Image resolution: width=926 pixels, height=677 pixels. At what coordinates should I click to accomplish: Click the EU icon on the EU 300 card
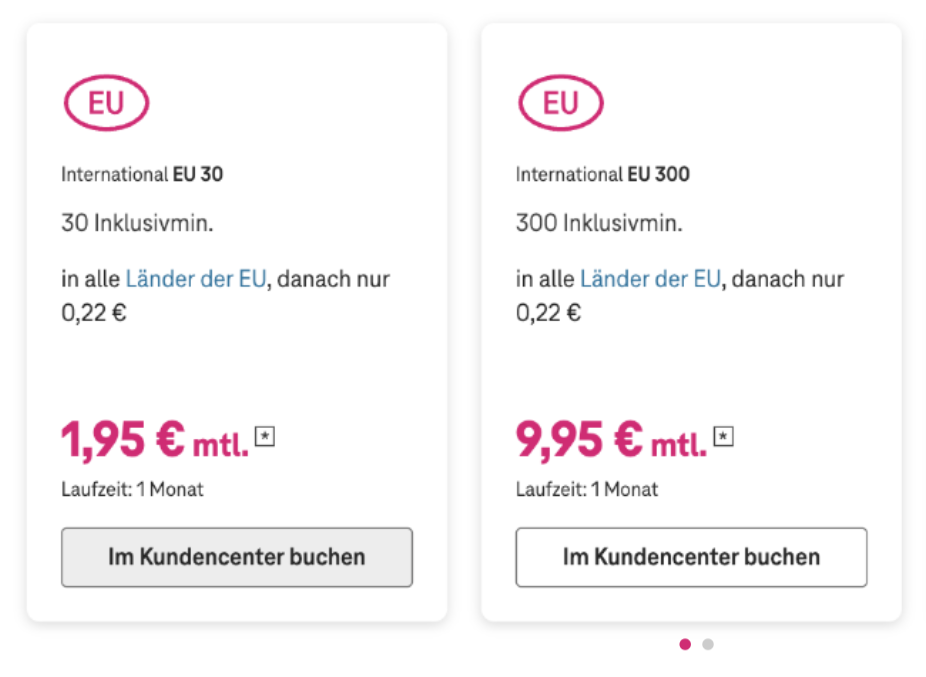coord(561,103)
